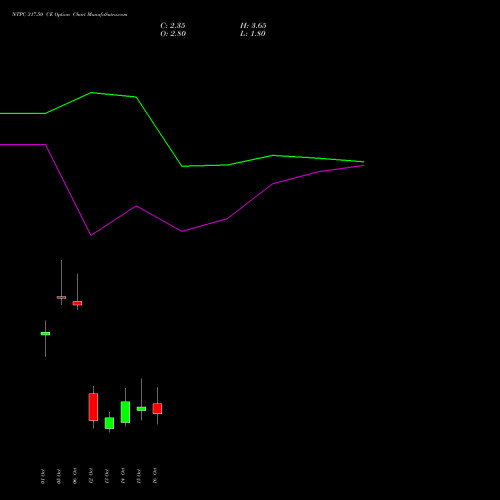Click the chart title text starting with NTPC

(70, 15)
